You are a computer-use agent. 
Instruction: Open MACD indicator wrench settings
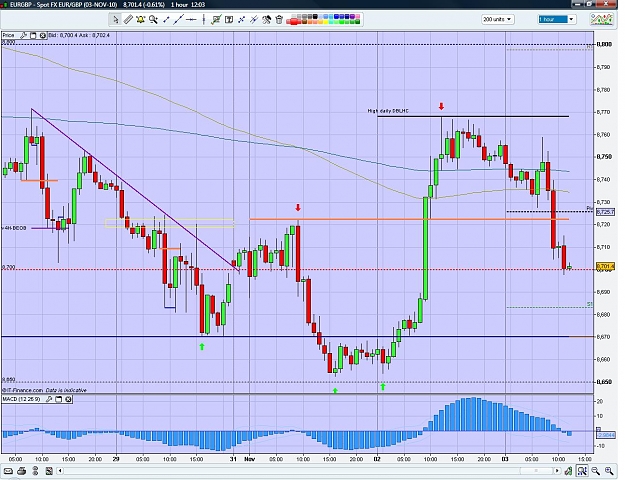click(49, 399)
